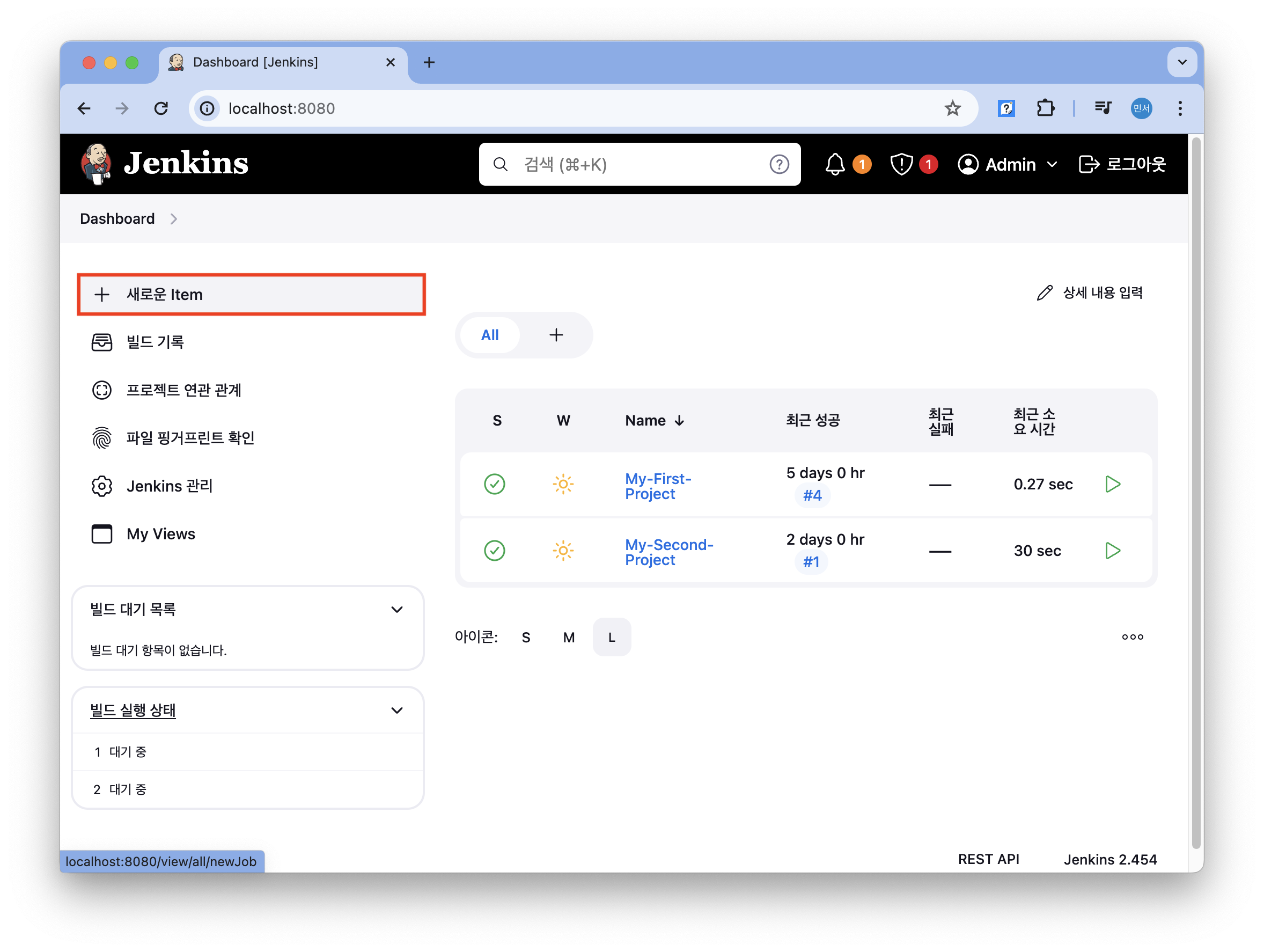Add a new view with plus tab
Screen dimensions: 1264x952
pyautogui.click(x=556, y=335)
